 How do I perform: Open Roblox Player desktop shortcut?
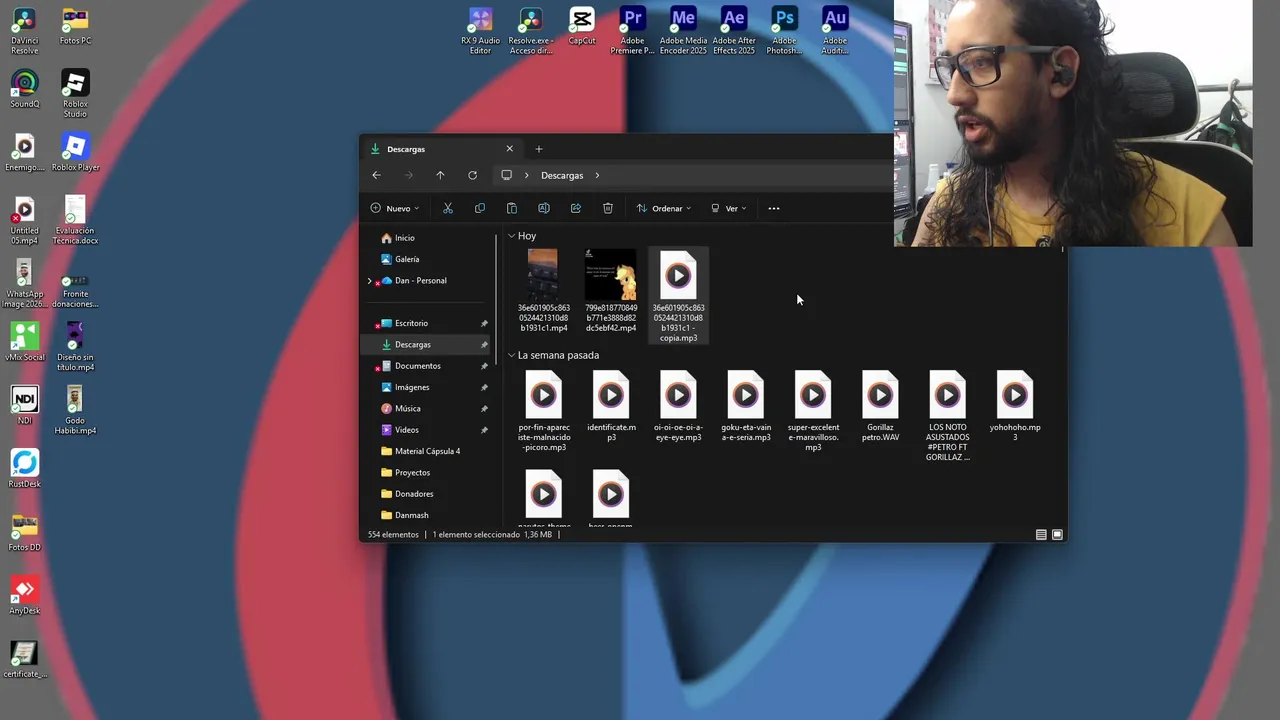point(75,153)
